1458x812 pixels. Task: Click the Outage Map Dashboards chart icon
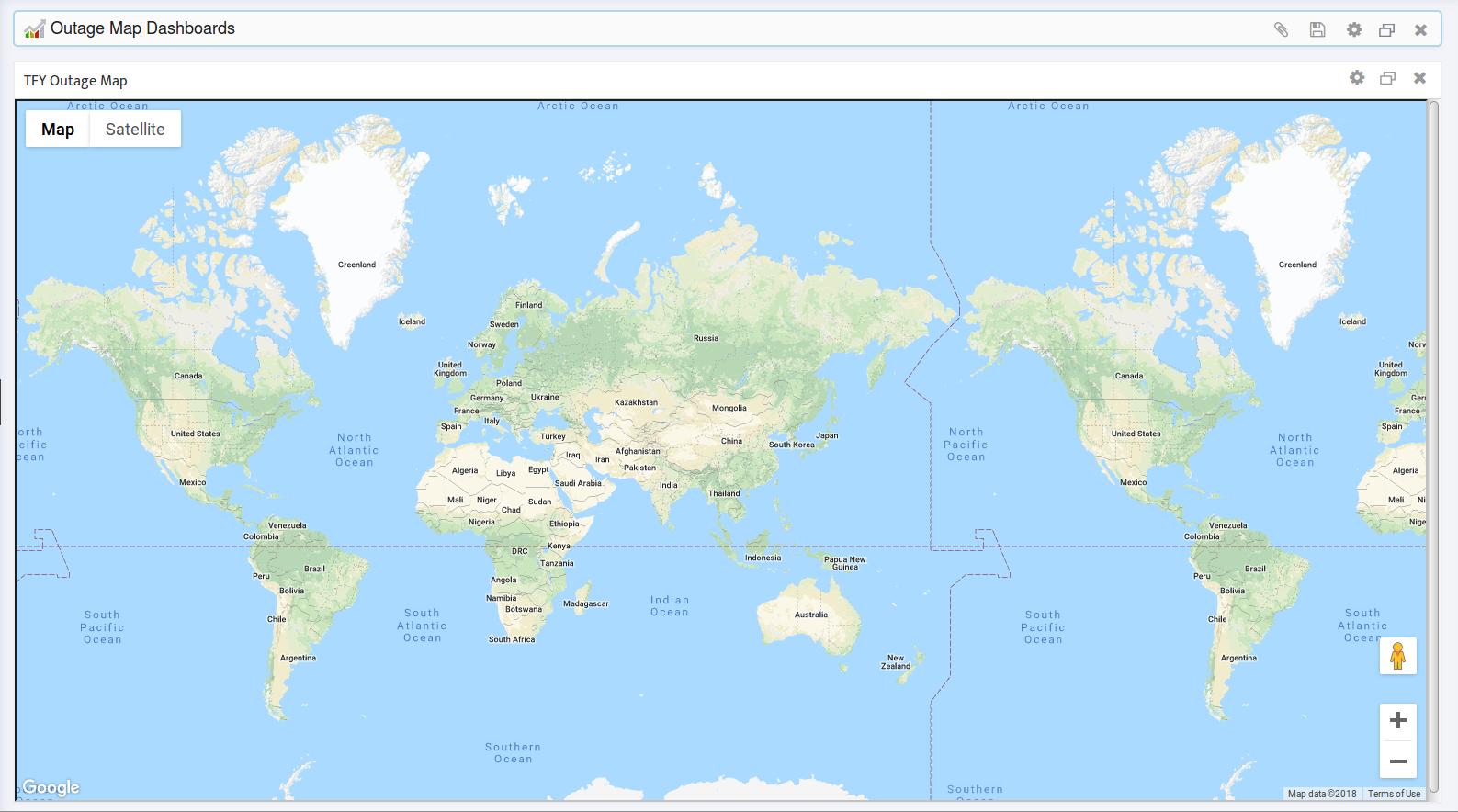tap(34, 29)
